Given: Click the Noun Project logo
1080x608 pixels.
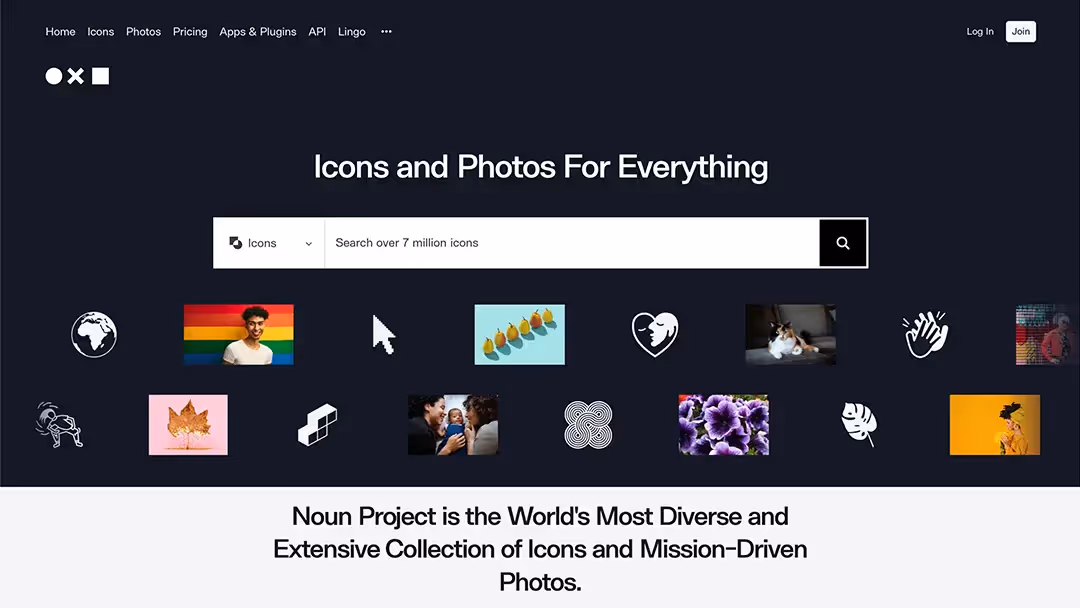Looking at the screenshot, I should click(x=77, y=76).
